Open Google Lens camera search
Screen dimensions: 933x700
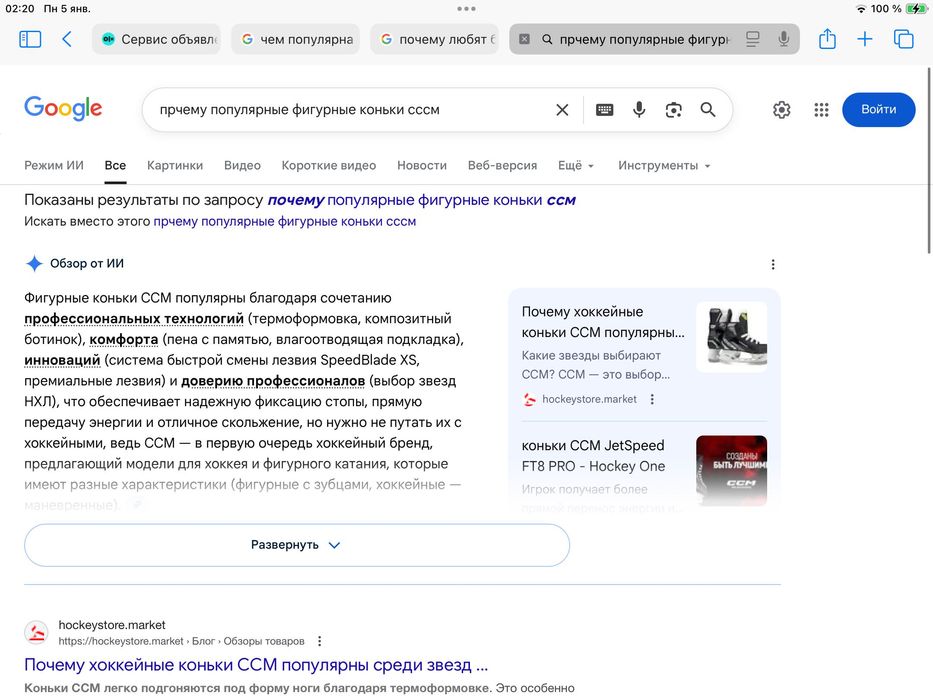point(674,110)
